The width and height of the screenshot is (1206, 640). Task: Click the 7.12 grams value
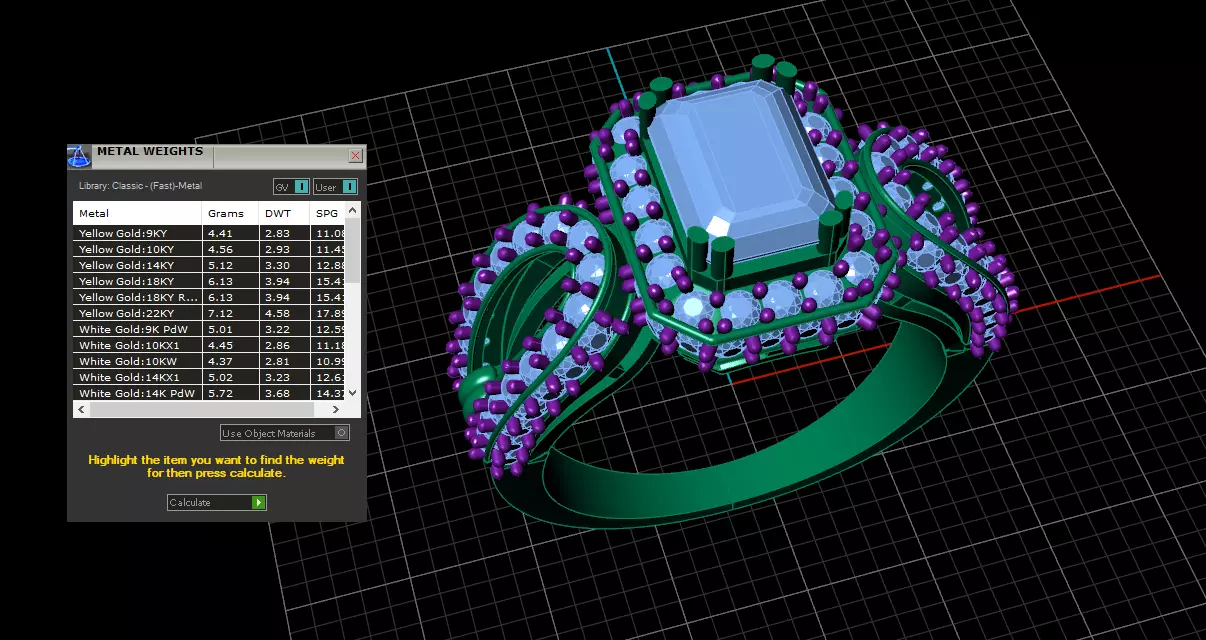click(x=220, y=313)
